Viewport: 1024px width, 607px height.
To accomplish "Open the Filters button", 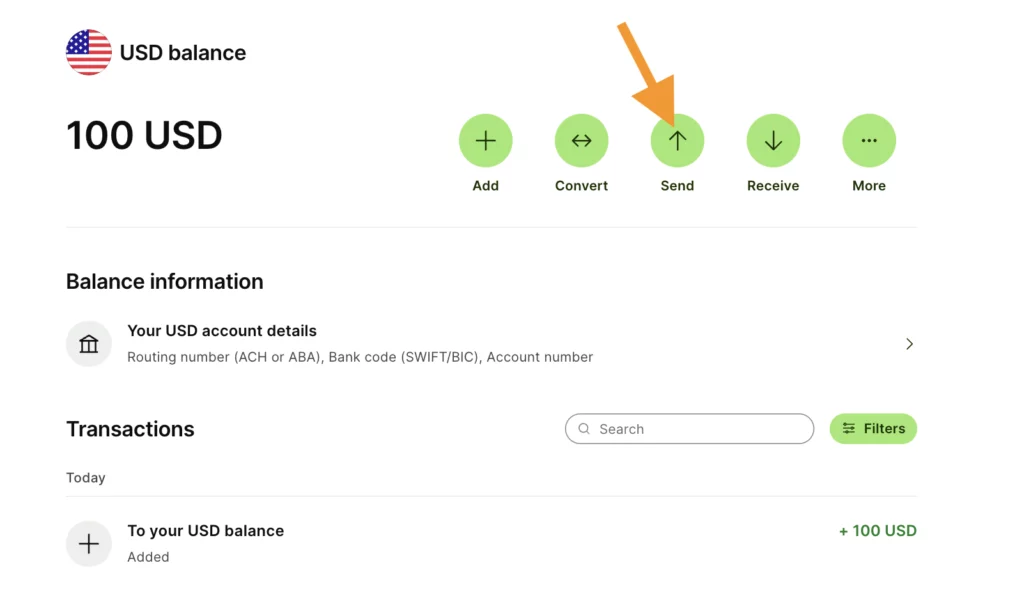I will coord(873,429).
